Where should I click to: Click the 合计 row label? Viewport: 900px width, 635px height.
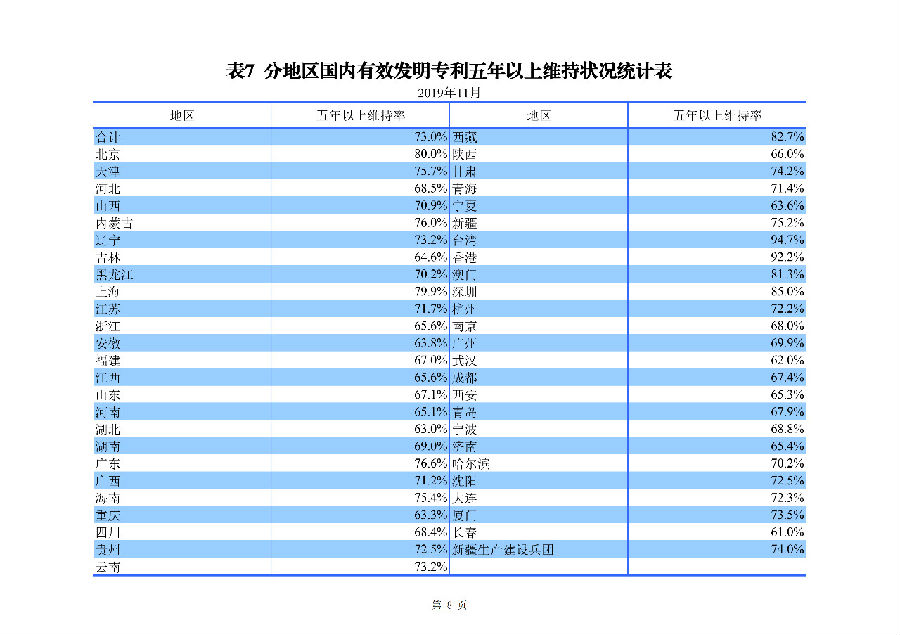coord(106,136)
